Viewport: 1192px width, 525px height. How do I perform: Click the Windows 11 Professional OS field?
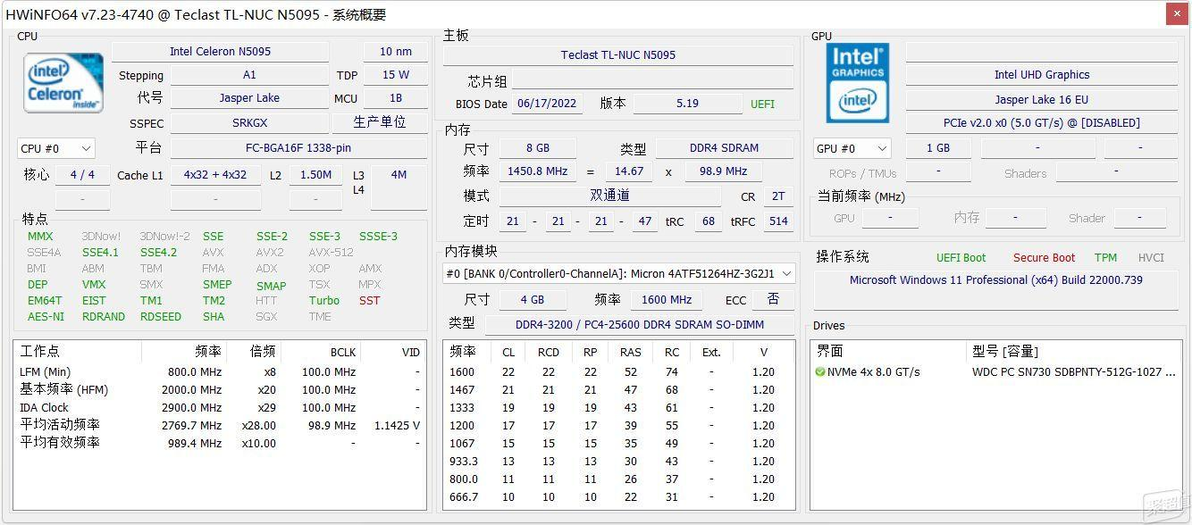coord(996,289)
